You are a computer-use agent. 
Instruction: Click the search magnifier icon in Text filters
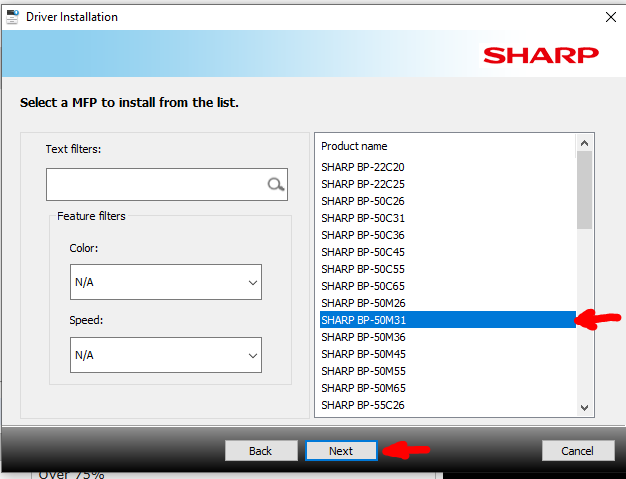coord(276,184)
